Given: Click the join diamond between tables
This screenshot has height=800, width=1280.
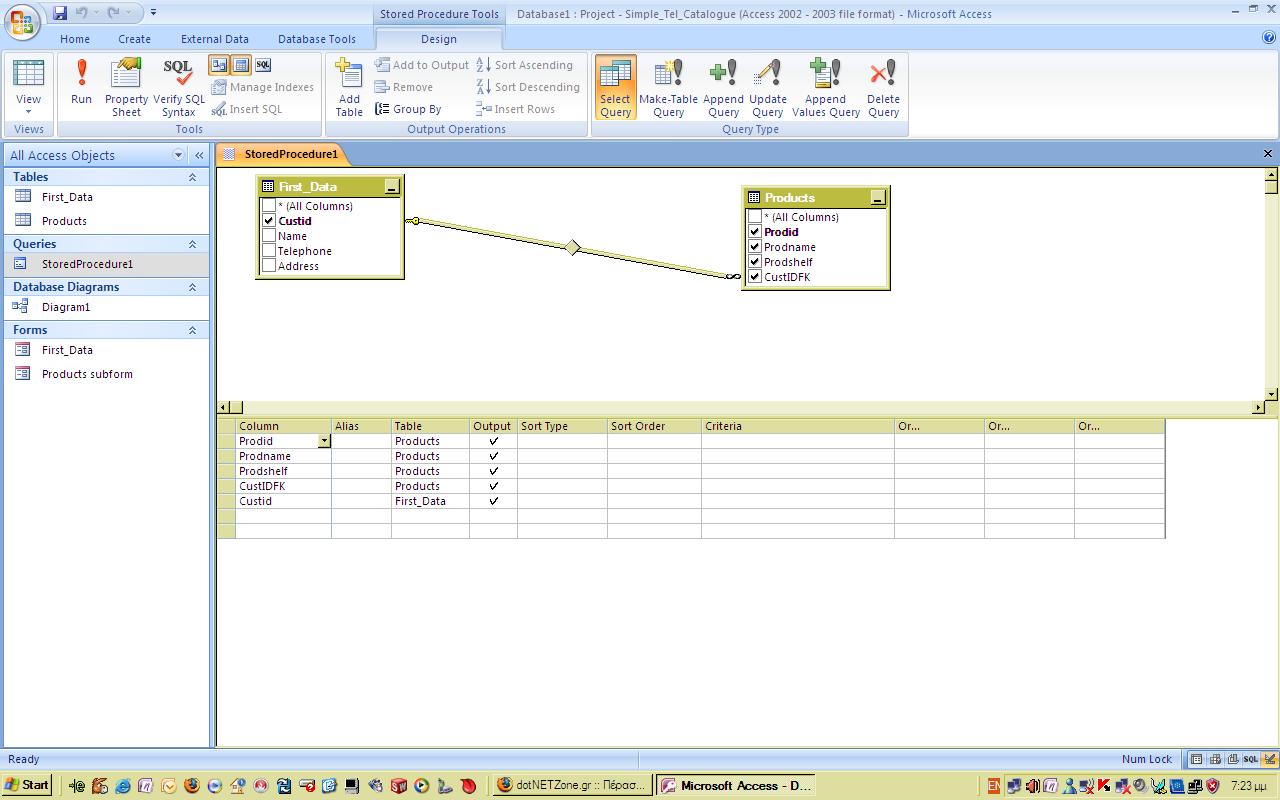Looking at the screenshot, I should click(572, 247).
